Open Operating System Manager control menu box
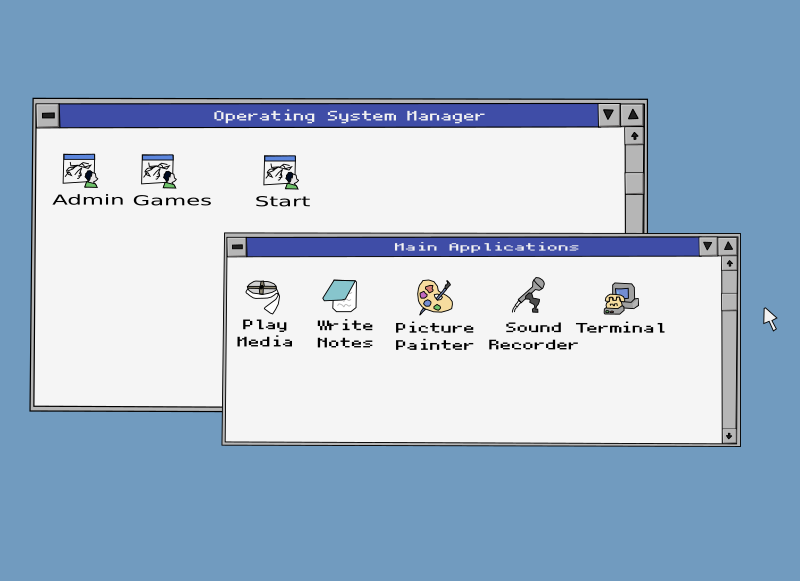The width and height of the screenshot is (800, 581). (x=47, y=115)
